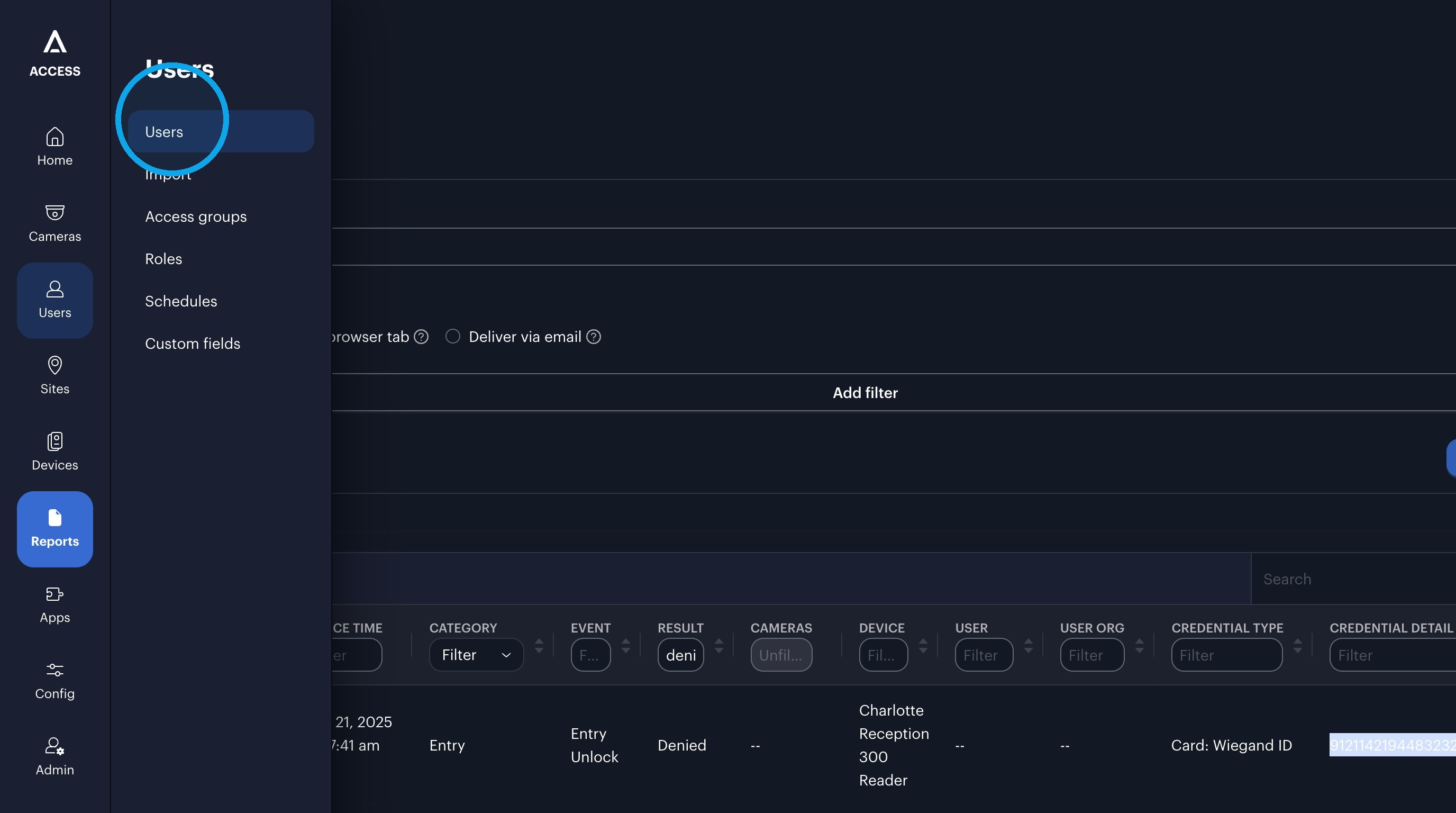Screen dimensions: 1456x813
Task: Sort by the Result column
Action: pyautogui.click(x=719, y=646)
